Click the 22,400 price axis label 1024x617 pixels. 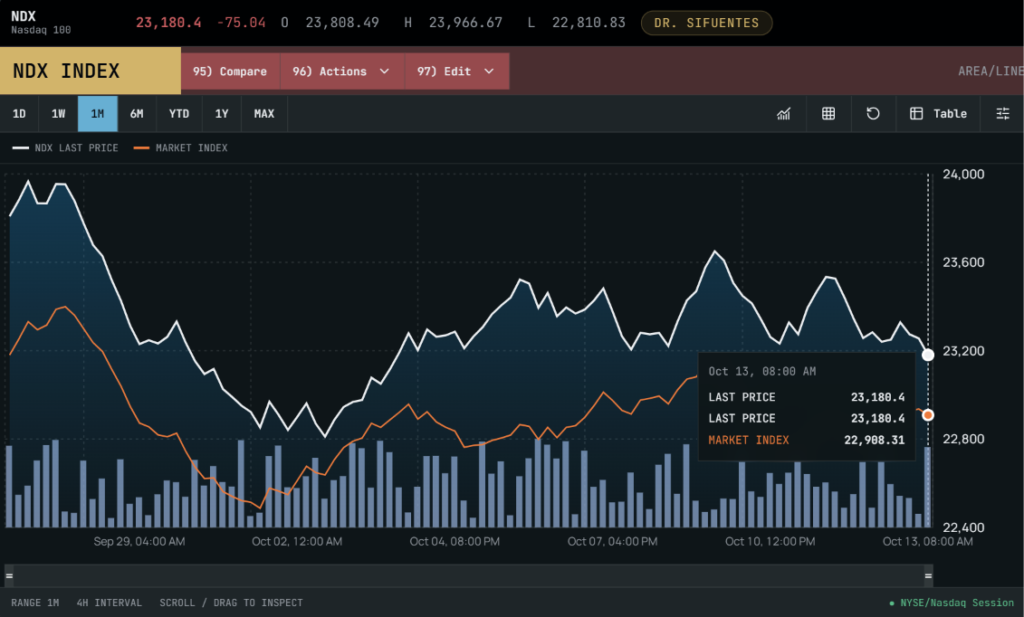[x=963, y=528]
